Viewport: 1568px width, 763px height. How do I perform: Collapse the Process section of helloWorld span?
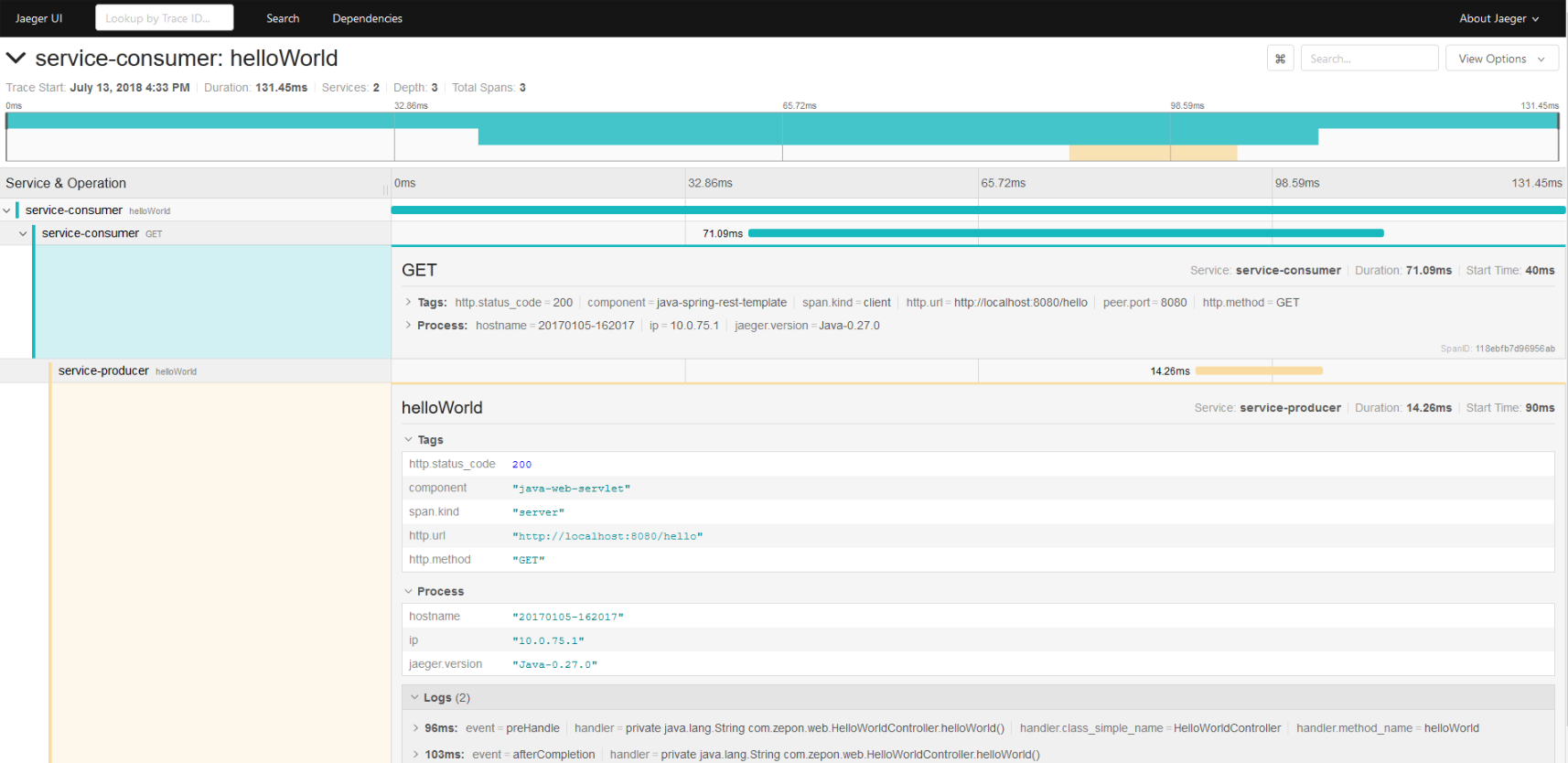coord(434,592)
